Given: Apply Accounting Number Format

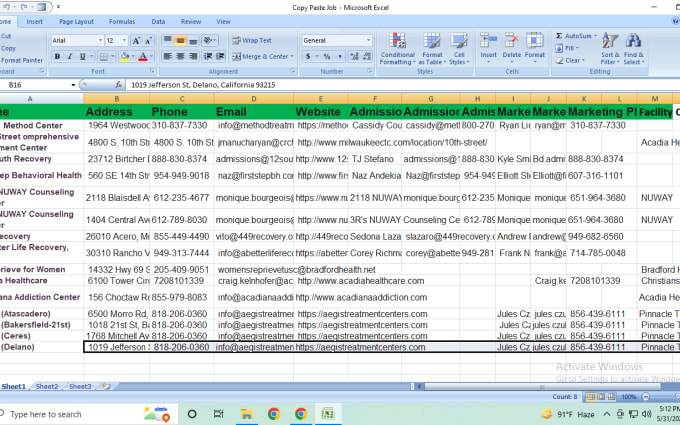Looking at the screenshot, I should pyautogui.click(x=308, y=56).
